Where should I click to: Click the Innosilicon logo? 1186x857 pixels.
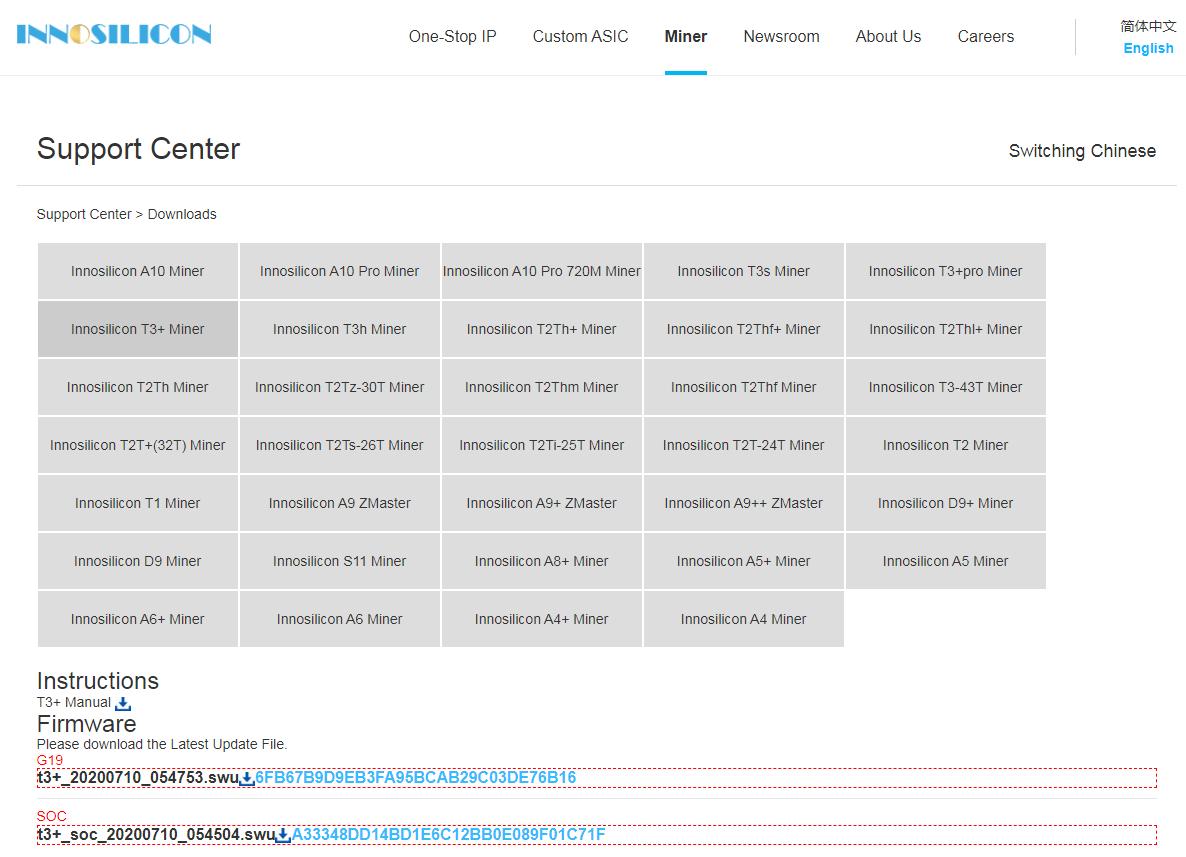(114, 35)
